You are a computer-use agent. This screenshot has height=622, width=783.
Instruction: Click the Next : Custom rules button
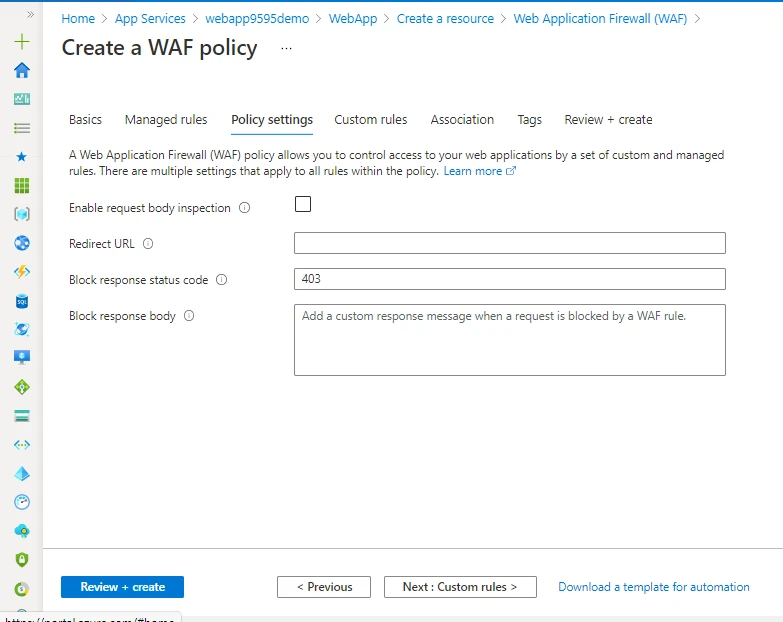pyautogui.click(x=460, y=587)
